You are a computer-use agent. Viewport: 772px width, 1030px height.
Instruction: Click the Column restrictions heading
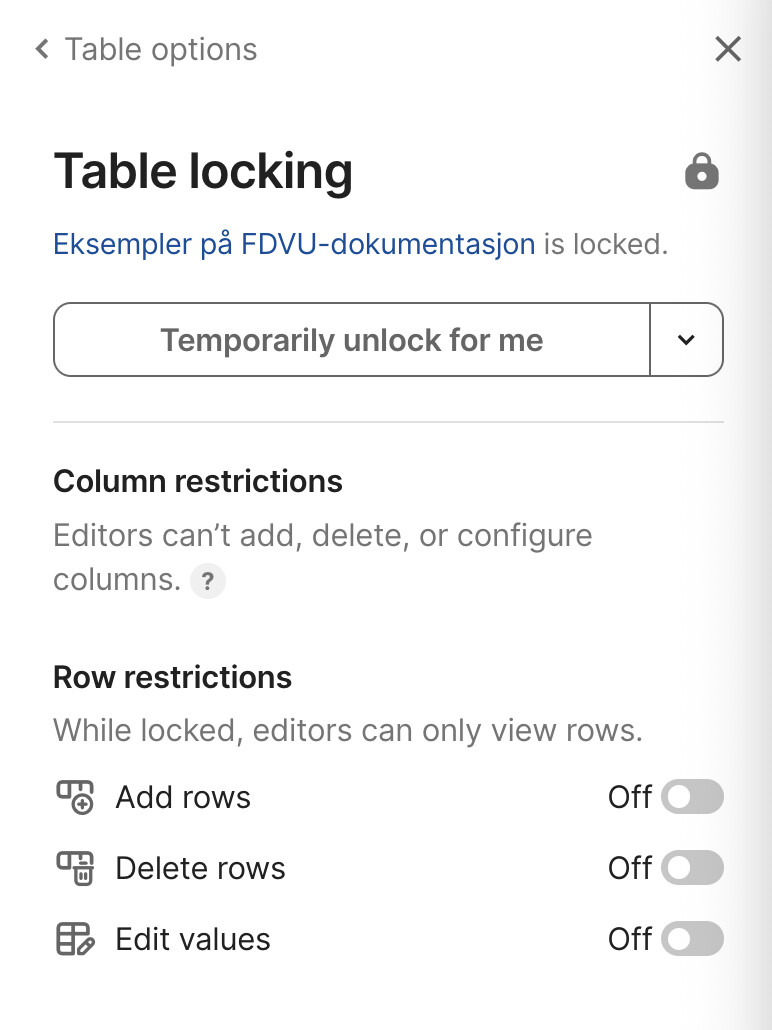tap(198, 481)
